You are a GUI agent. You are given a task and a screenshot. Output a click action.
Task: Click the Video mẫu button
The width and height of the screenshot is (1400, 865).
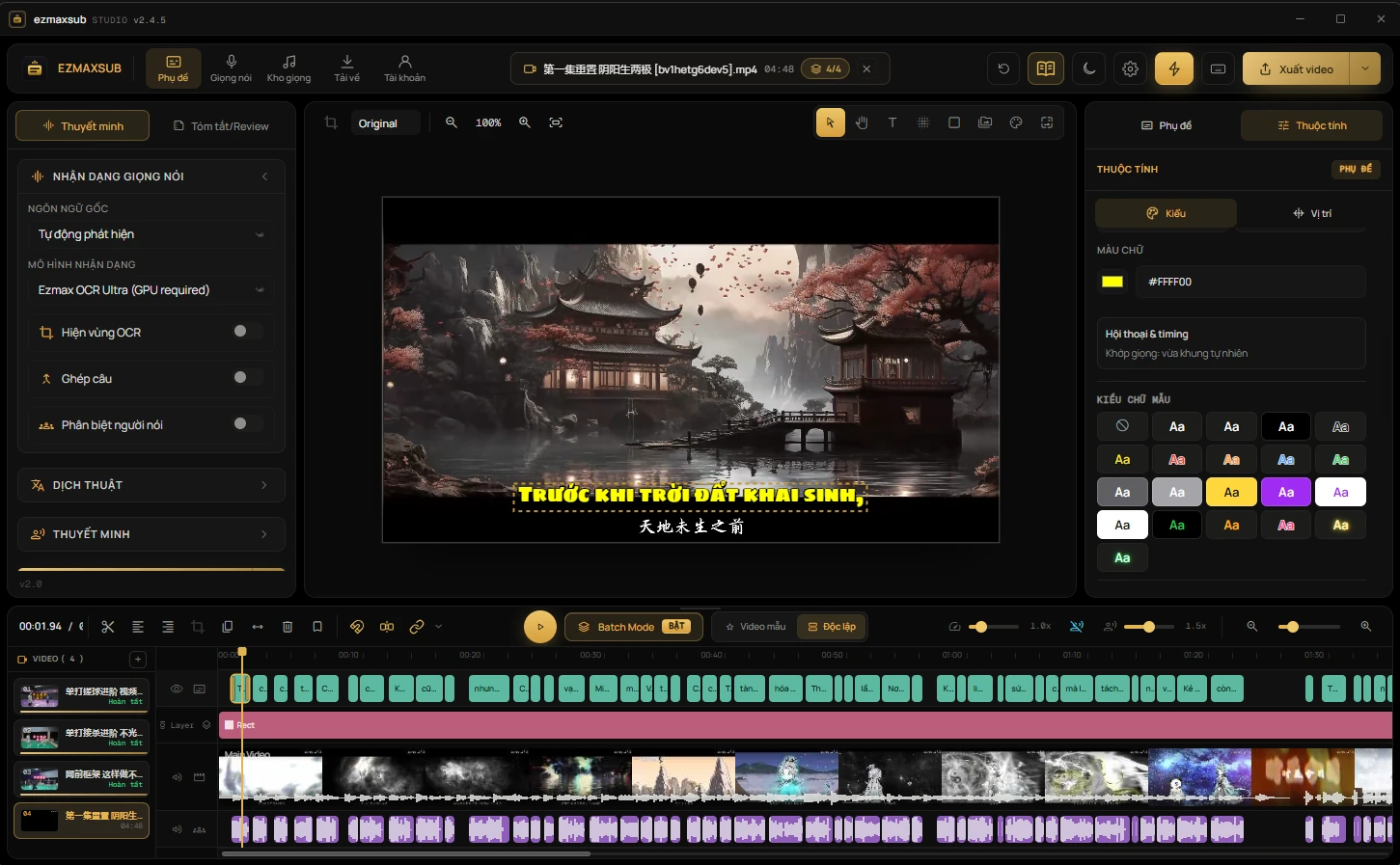755,627
